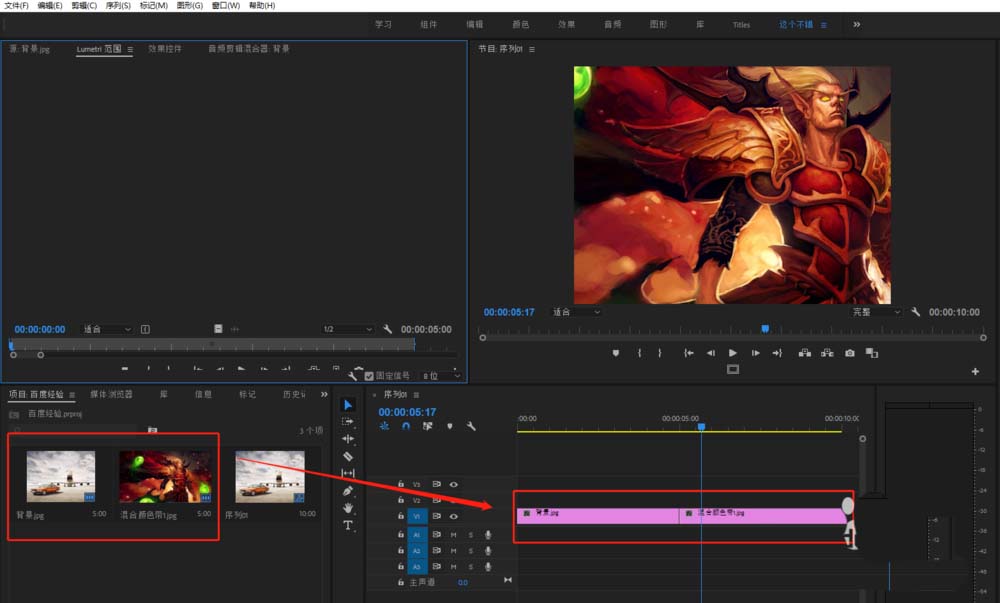Select the Slip tool
The height and width of the screenshot is (603, 1000).
348,473
